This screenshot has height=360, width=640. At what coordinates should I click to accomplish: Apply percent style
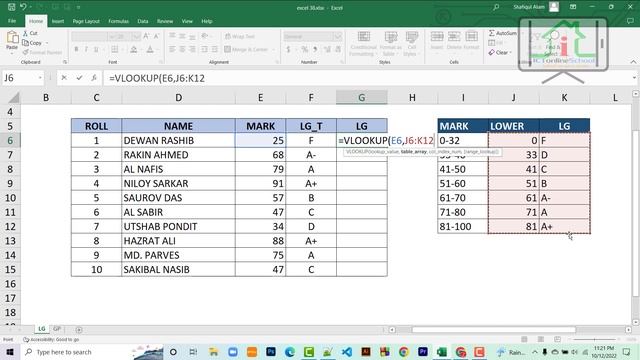[304, 49]
